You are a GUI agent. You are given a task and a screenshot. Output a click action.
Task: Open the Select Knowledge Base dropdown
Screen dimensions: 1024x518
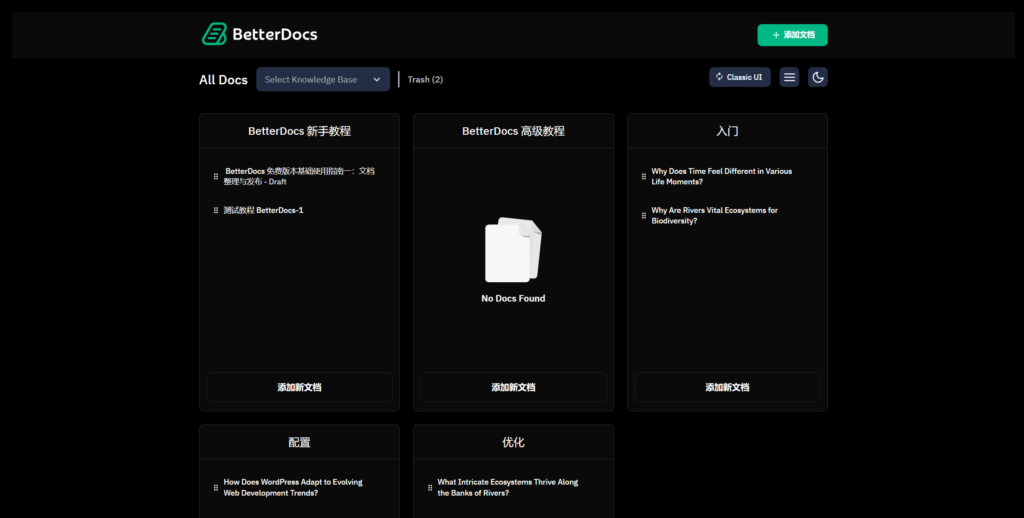point(323,80)
